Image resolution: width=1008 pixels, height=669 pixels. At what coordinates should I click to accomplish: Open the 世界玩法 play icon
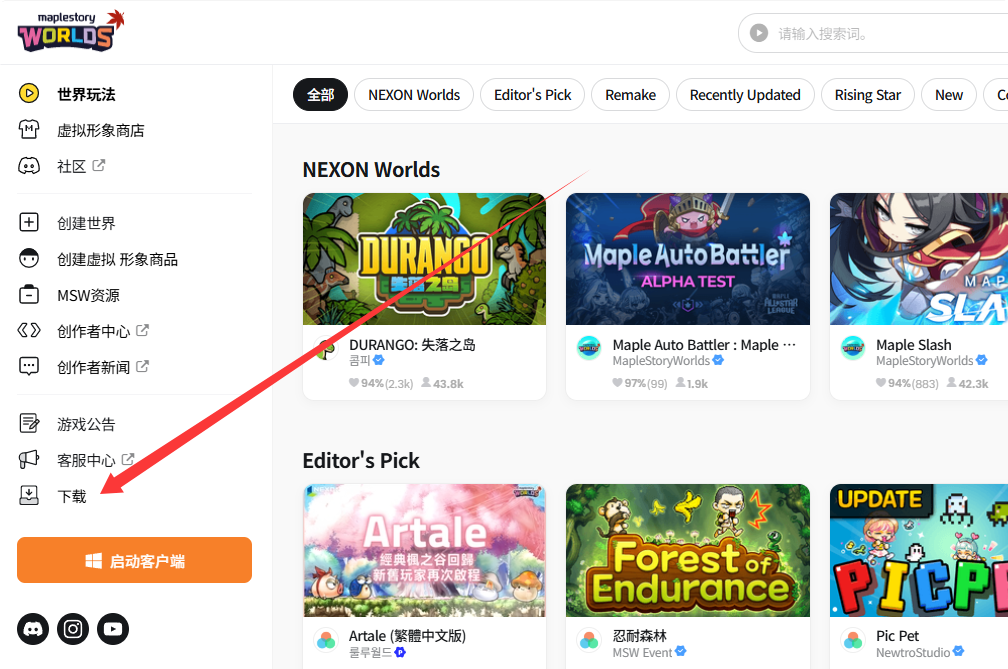click(x=29, y=94)
